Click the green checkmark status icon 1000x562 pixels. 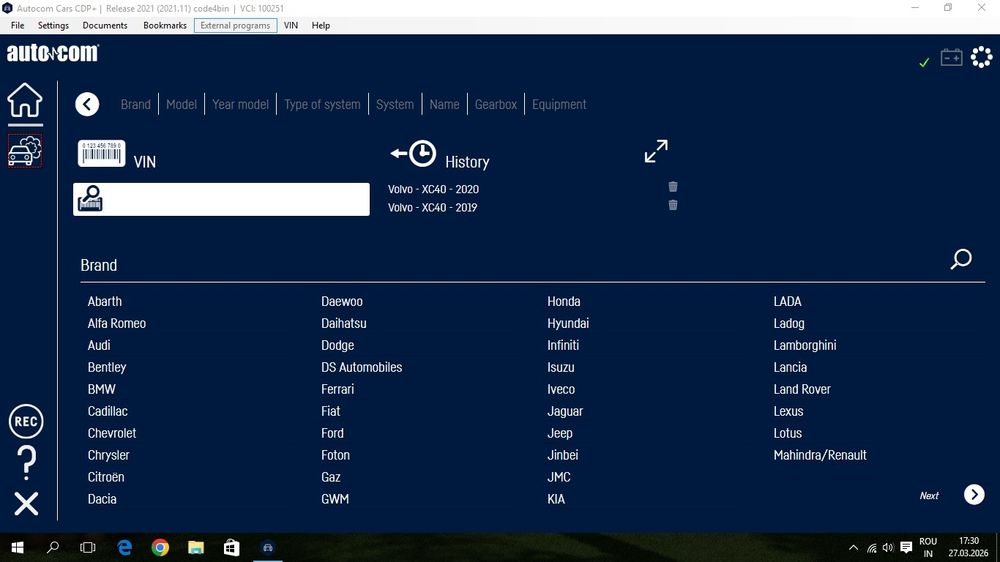pyautogui.click(x=924, y=62)
